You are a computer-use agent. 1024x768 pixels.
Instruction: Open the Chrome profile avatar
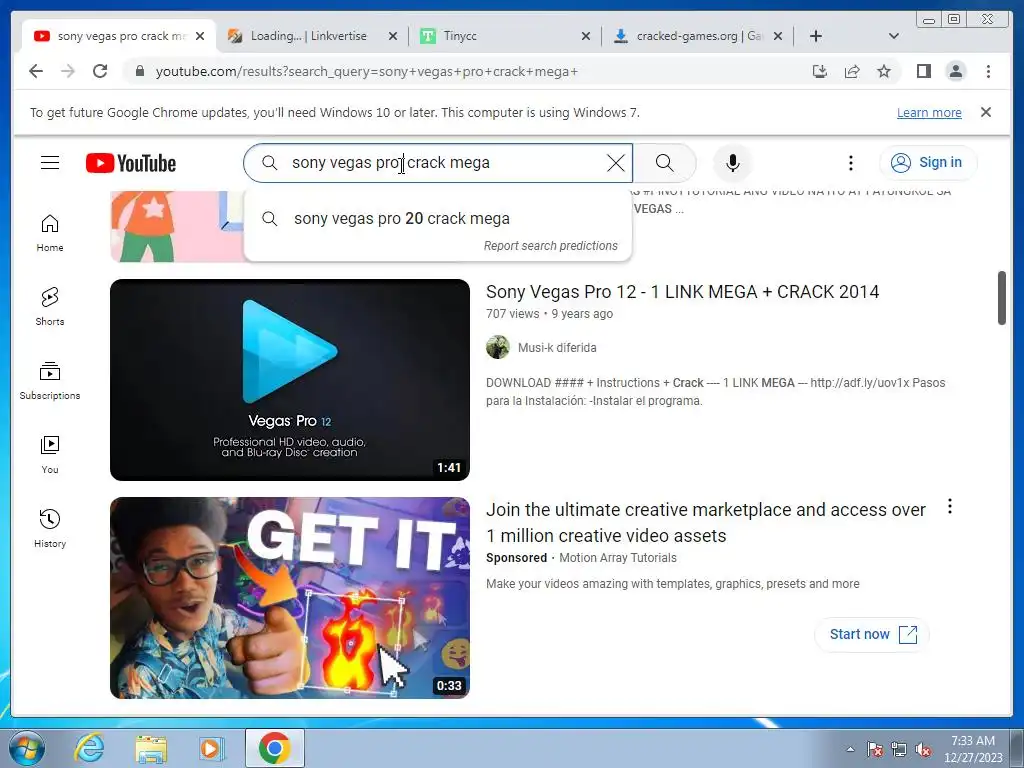click(955, 71)
